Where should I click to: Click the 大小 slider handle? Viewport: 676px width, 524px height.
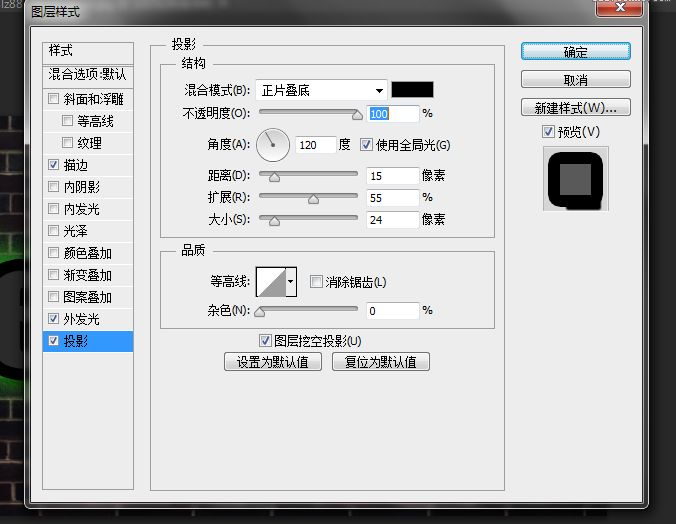click(275, 221)
